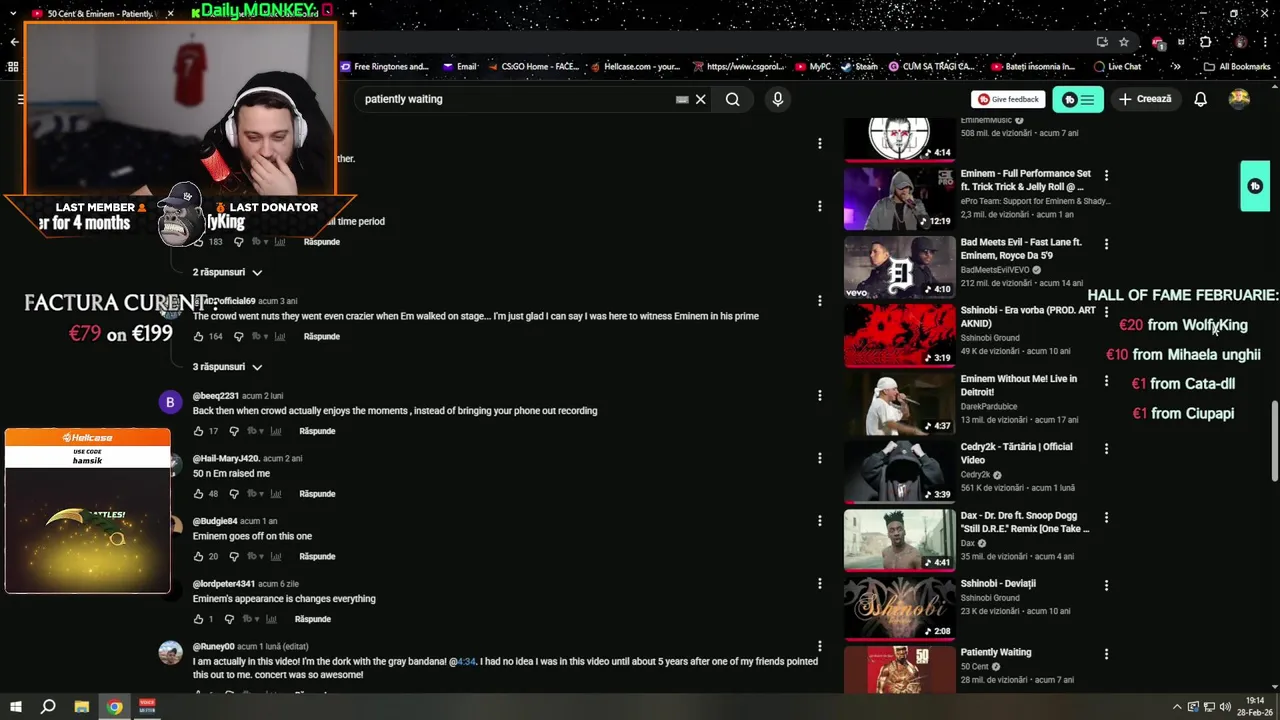Open more options for 'Cedry2k - Tărtăria' video

click(x=1106, y=448)
